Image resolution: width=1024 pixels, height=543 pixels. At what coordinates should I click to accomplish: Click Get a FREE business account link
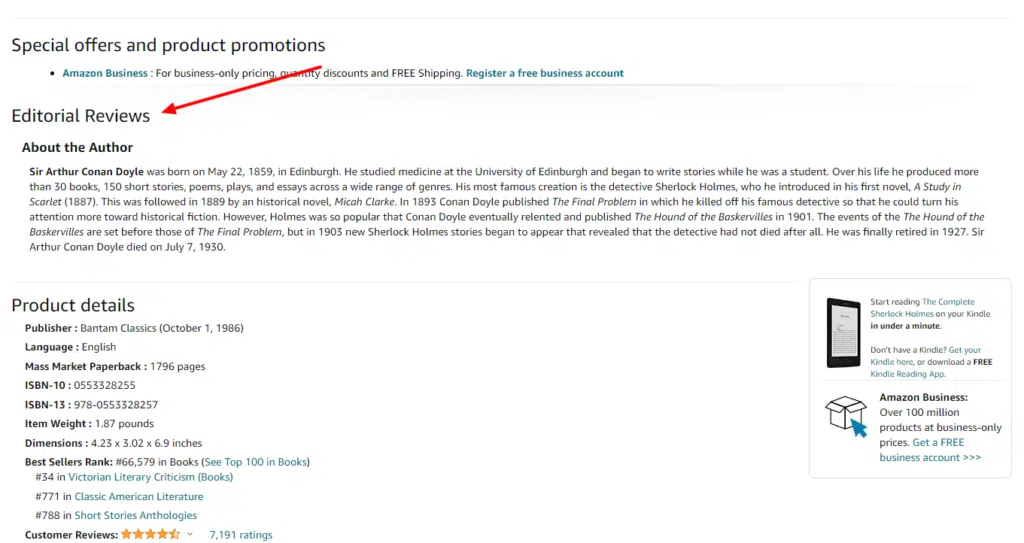[930, 450]
